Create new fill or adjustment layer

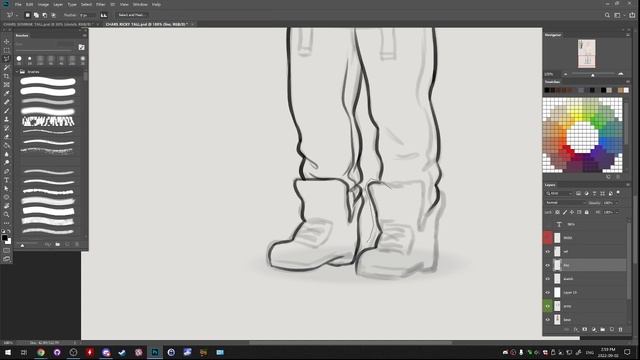[x=593, y=329]
